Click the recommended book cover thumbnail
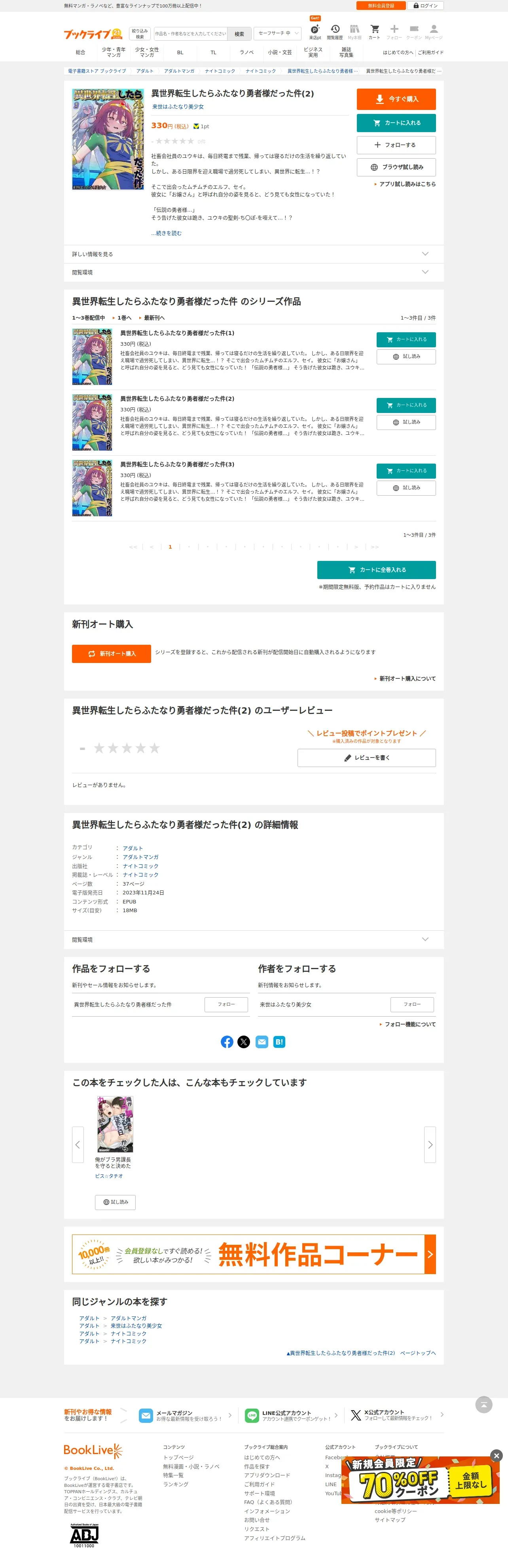Image resolution: width=508 pixels, height=1568 pixels. [115, 1124]
